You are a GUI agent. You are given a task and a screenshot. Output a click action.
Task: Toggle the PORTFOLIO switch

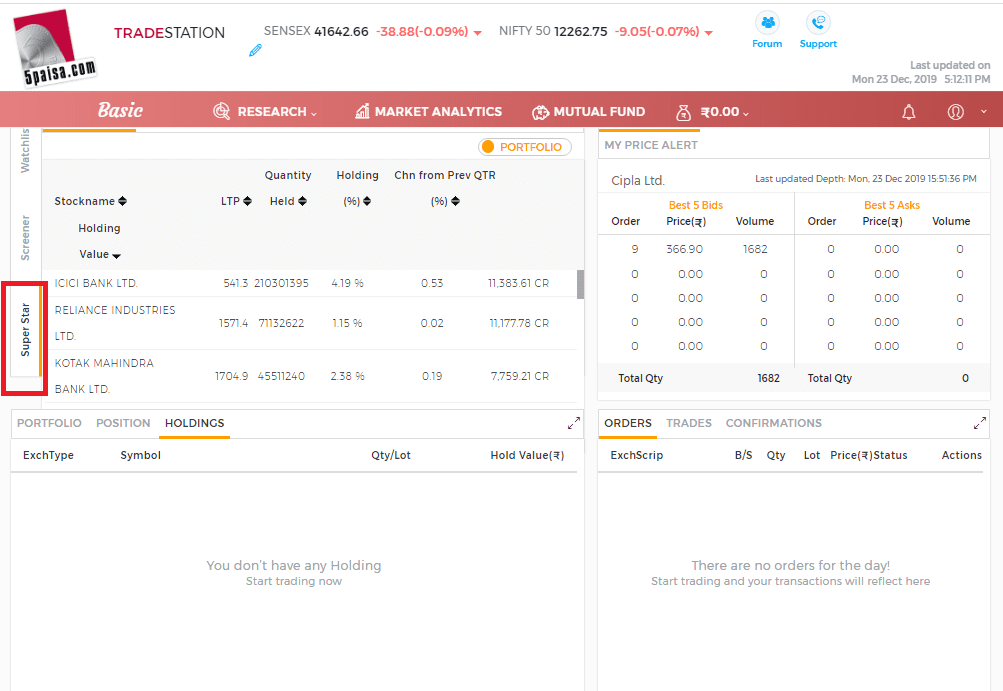pos(525,147)
